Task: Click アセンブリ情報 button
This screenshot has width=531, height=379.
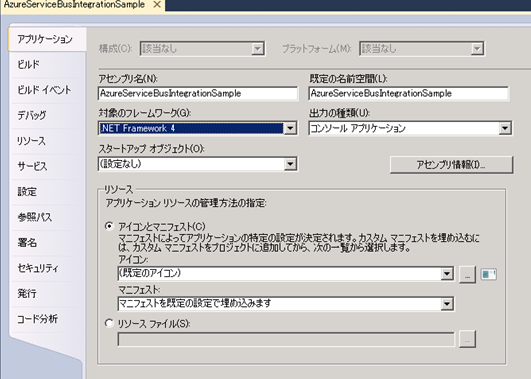Action: click(x=451, y=165)
